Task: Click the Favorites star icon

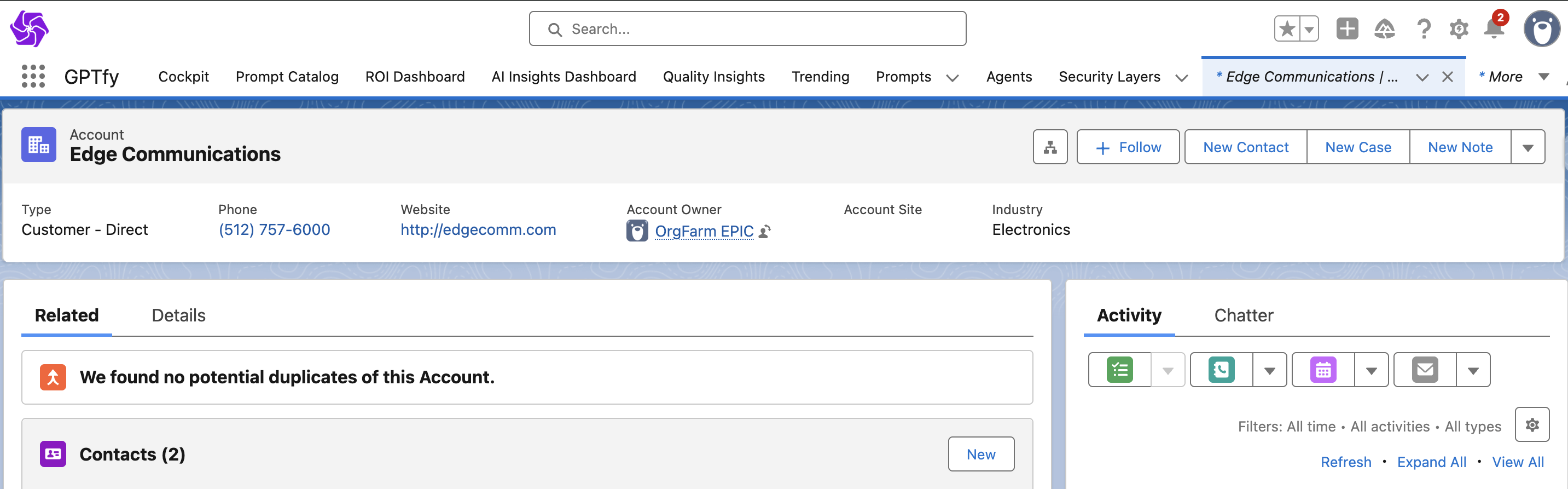Action: (1287, 28)
